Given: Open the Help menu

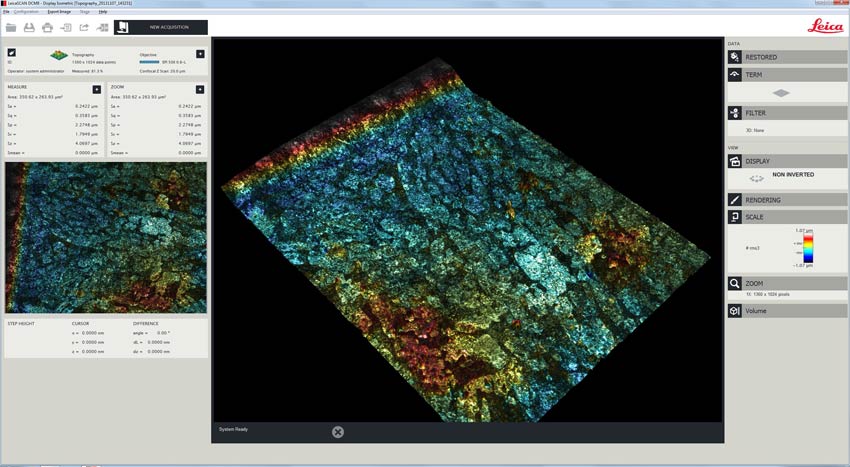Looking at the screenshot, I should click(x=103, y=11).
